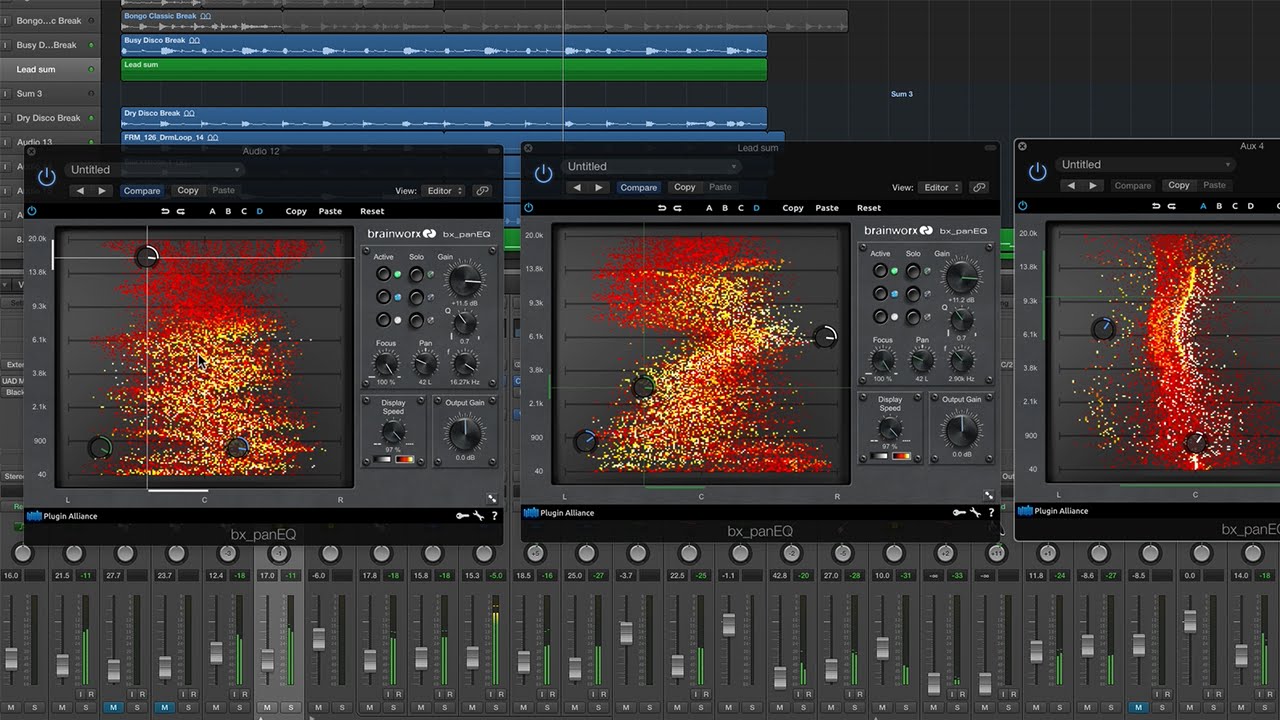
Task: Select settings slot D in the Aux 4 plugin
Action: click(x=1250, y=206)
